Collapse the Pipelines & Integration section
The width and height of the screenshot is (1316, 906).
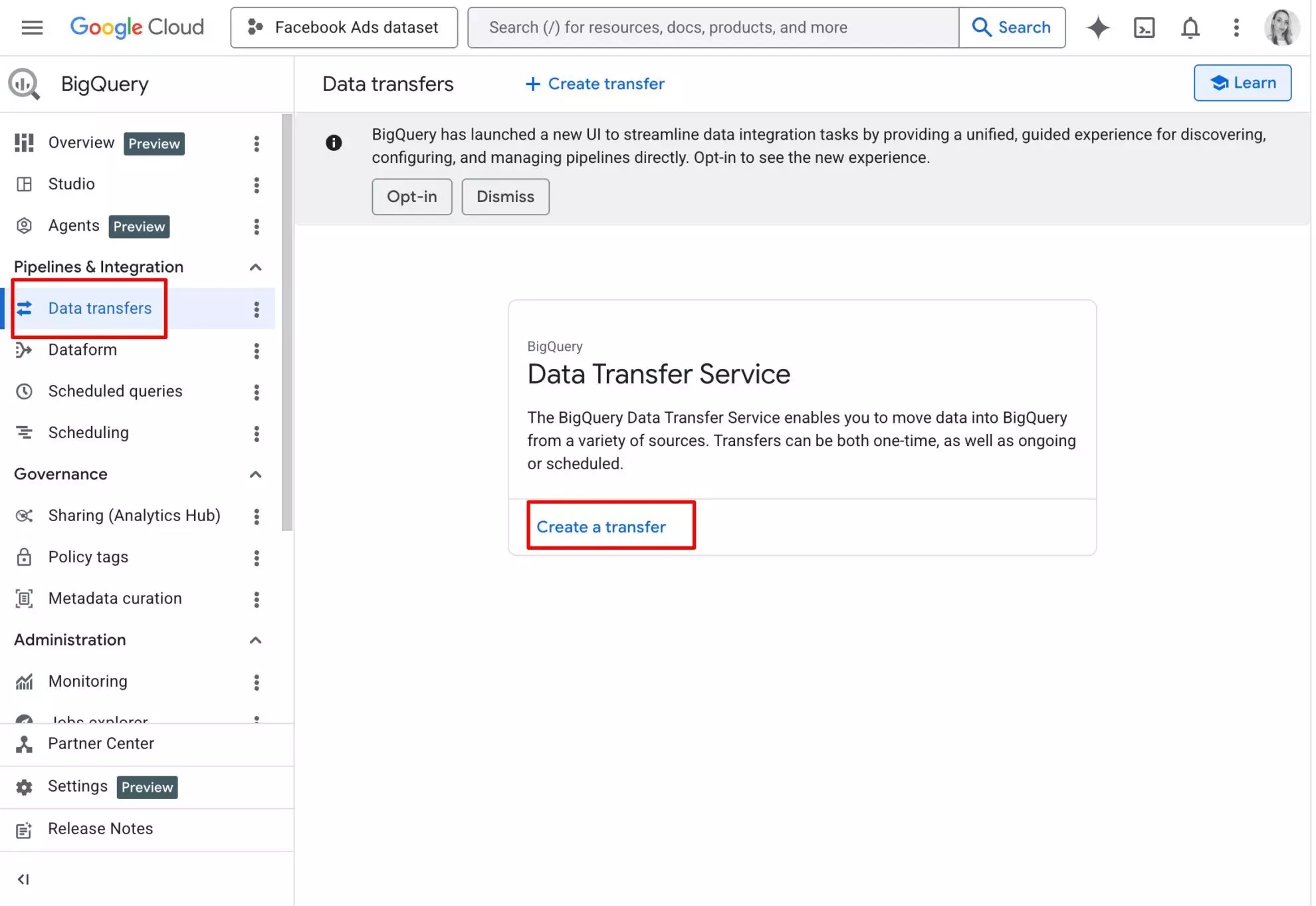(255, 267)
